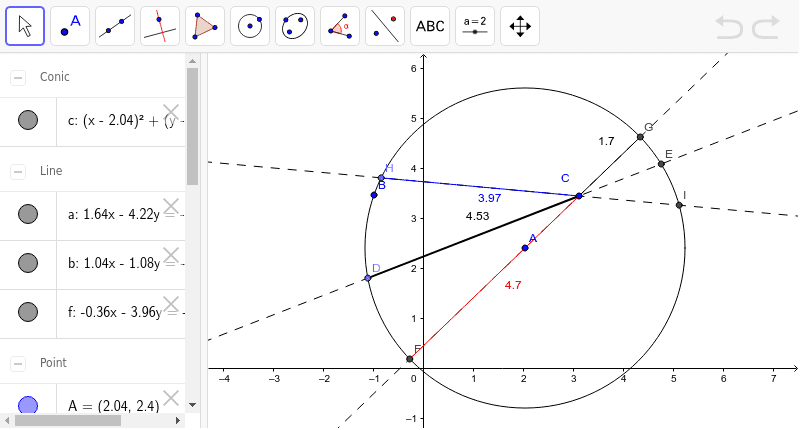
Task: Collapse the Point group
Action: (x=18, y=363)
